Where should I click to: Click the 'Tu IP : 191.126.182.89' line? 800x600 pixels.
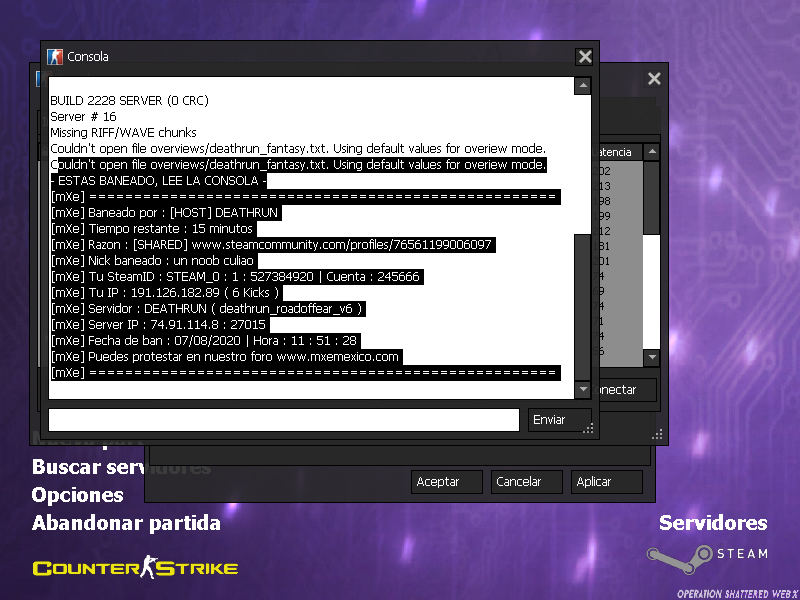coord(165,293)
